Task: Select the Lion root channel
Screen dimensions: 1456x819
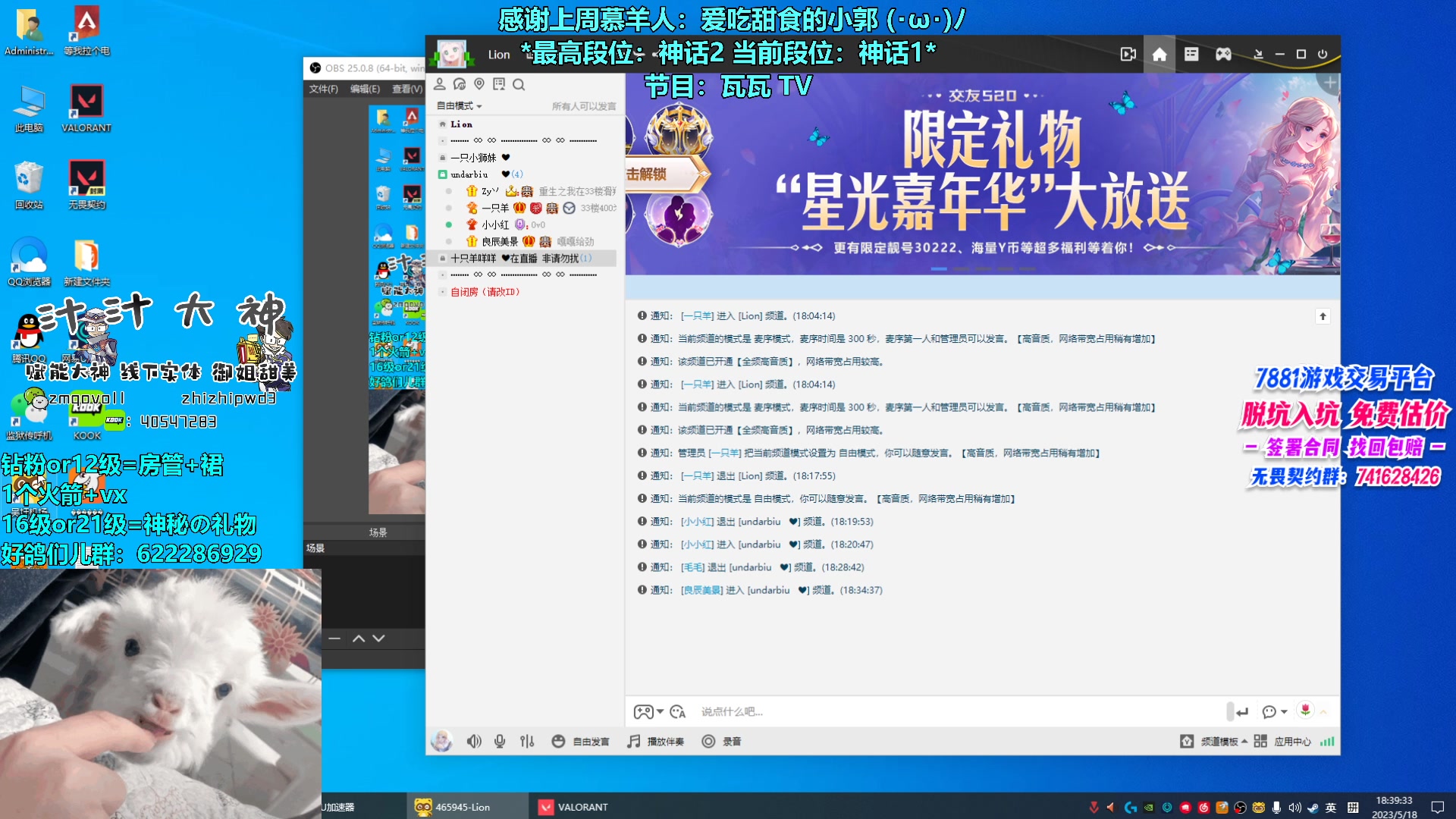Action: pos(461,124)
